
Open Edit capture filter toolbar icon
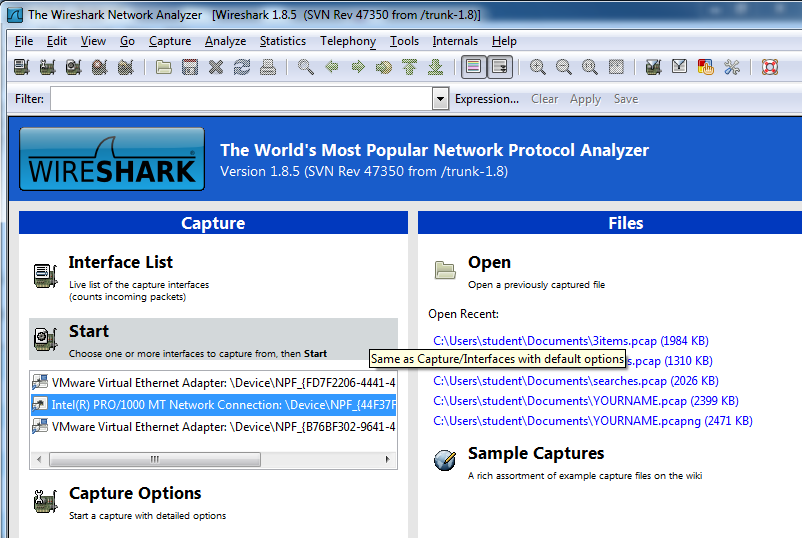654,67
